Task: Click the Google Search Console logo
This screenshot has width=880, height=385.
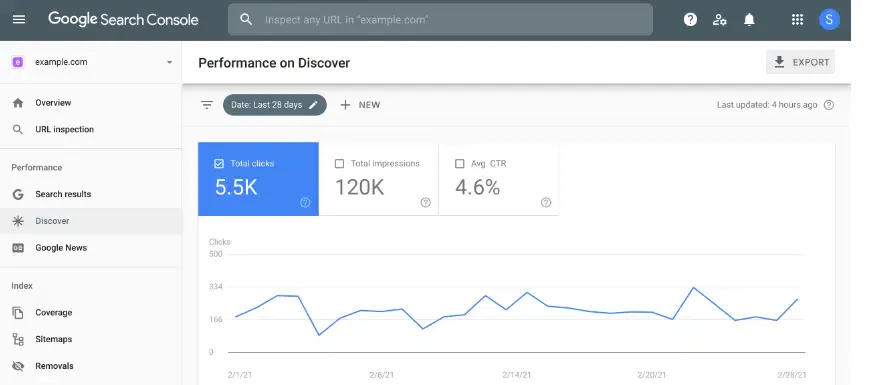Action: tap(123, 20)
